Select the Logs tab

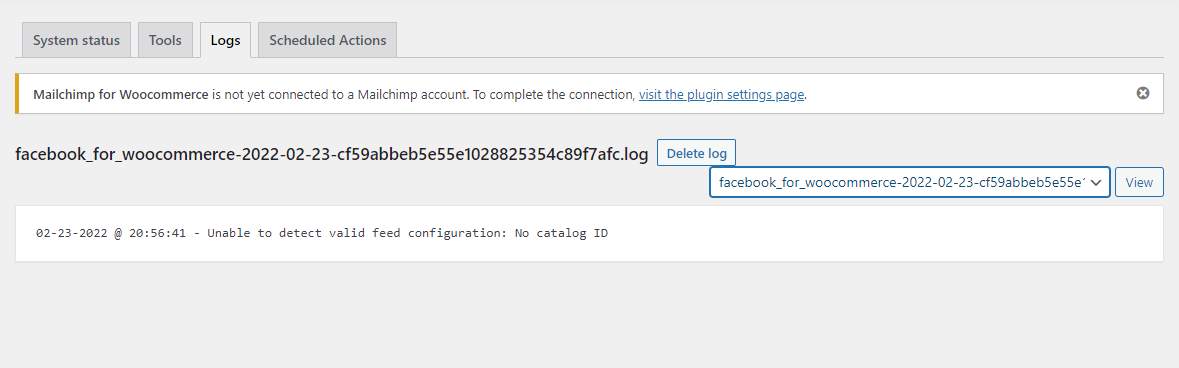226,40
